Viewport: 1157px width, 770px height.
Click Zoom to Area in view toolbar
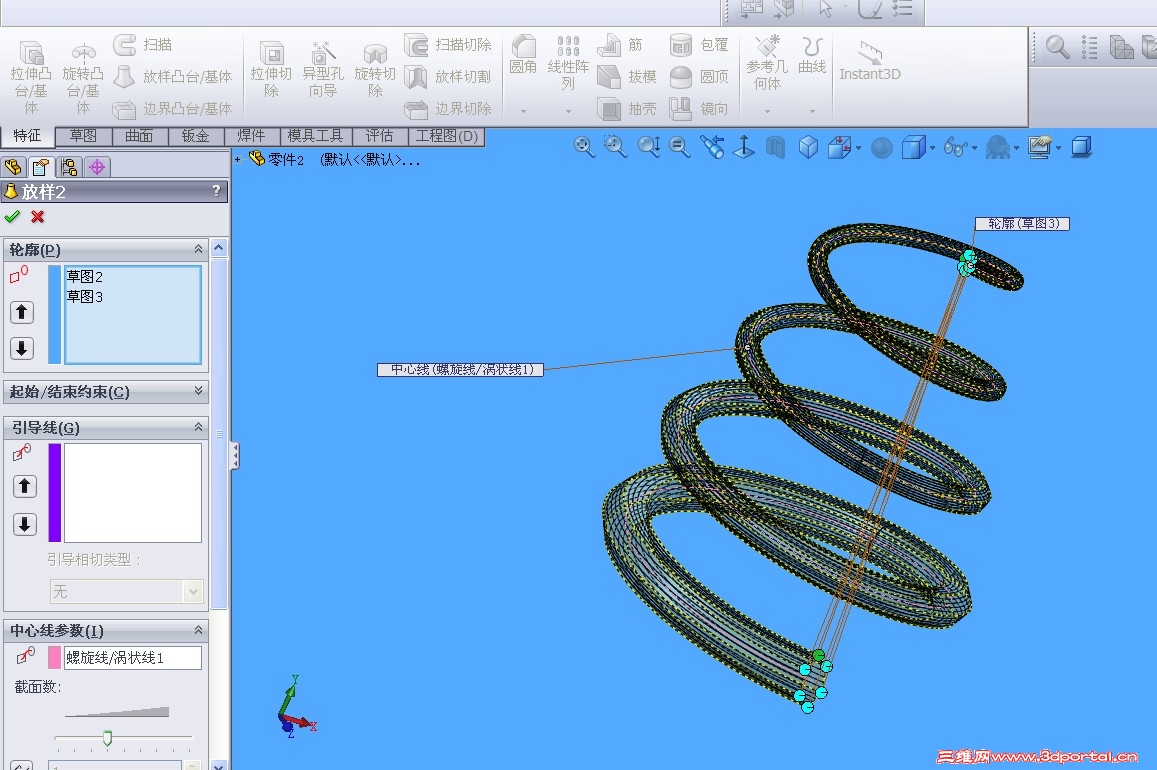(x=615, y=147)
